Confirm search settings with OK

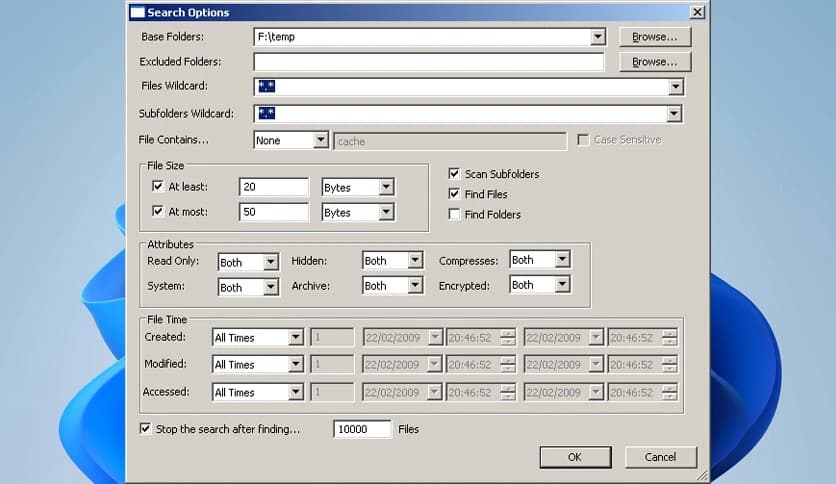click(x=575, y=457)
